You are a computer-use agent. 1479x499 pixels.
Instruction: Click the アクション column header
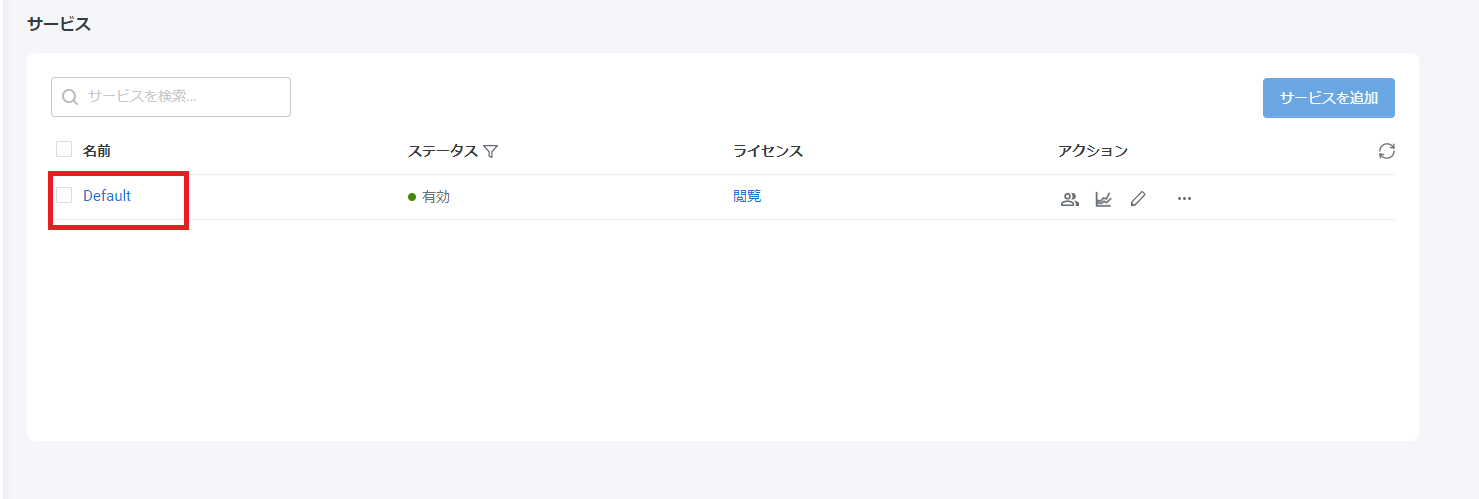pyautogui.click(x=1092, y=151)
